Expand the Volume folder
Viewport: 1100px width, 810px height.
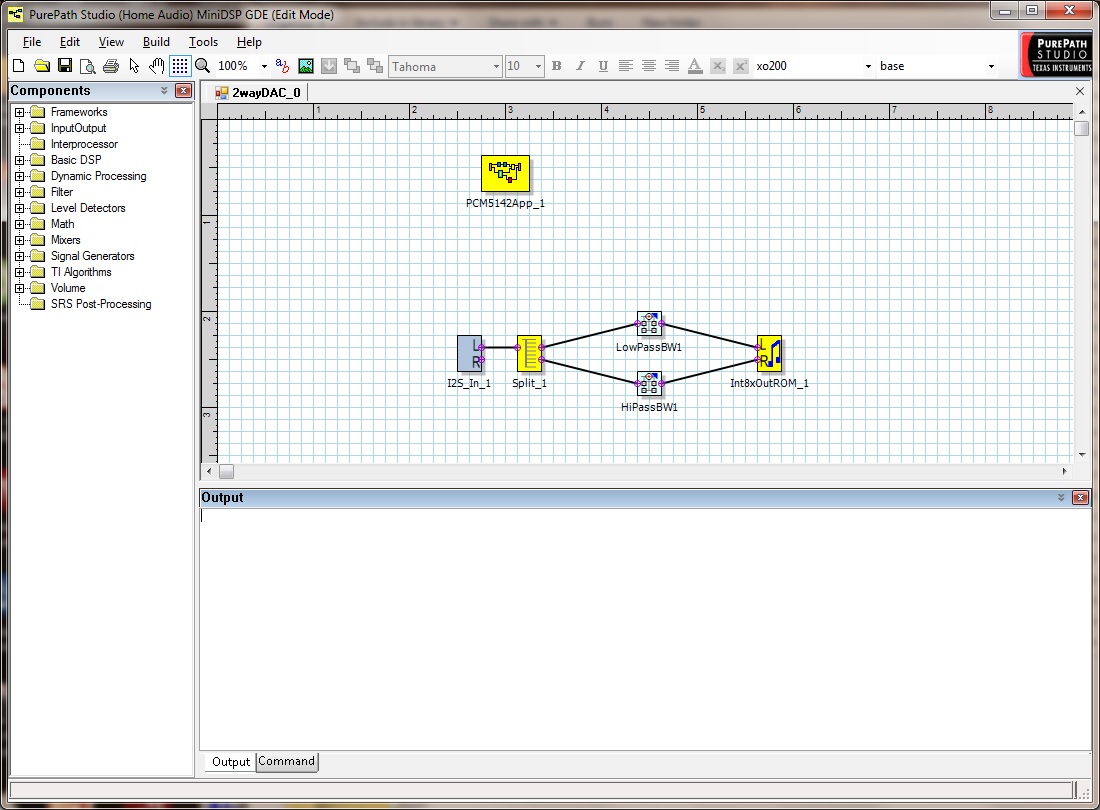point(20,288)
